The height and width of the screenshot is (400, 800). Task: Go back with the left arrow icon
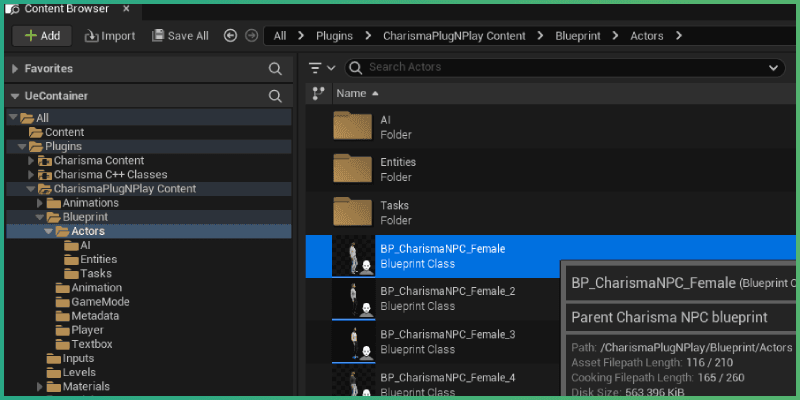[231, 36]
